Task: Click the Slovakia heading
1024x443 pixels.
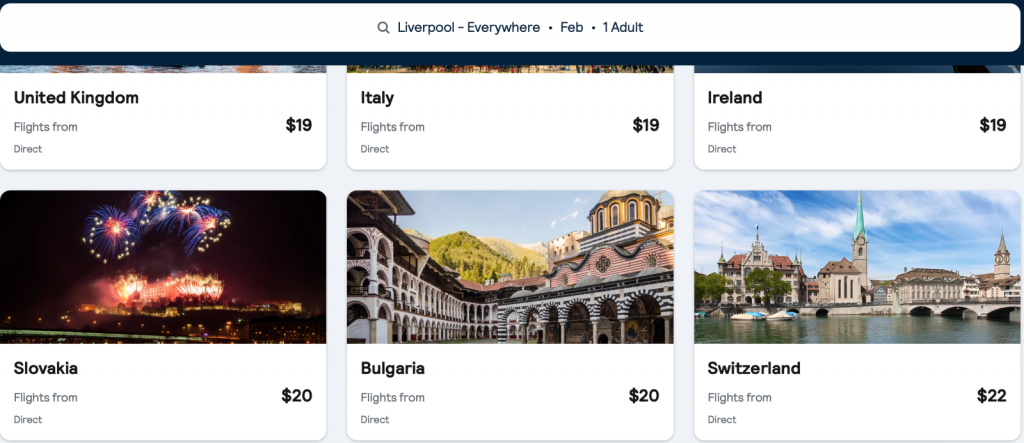Action: (46, 369)
